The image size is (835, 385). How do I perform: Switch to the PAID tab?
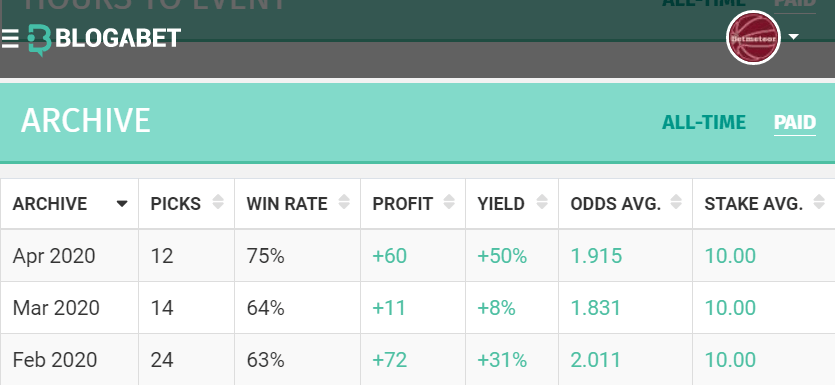pyautogui.click(x=795, y=122)
